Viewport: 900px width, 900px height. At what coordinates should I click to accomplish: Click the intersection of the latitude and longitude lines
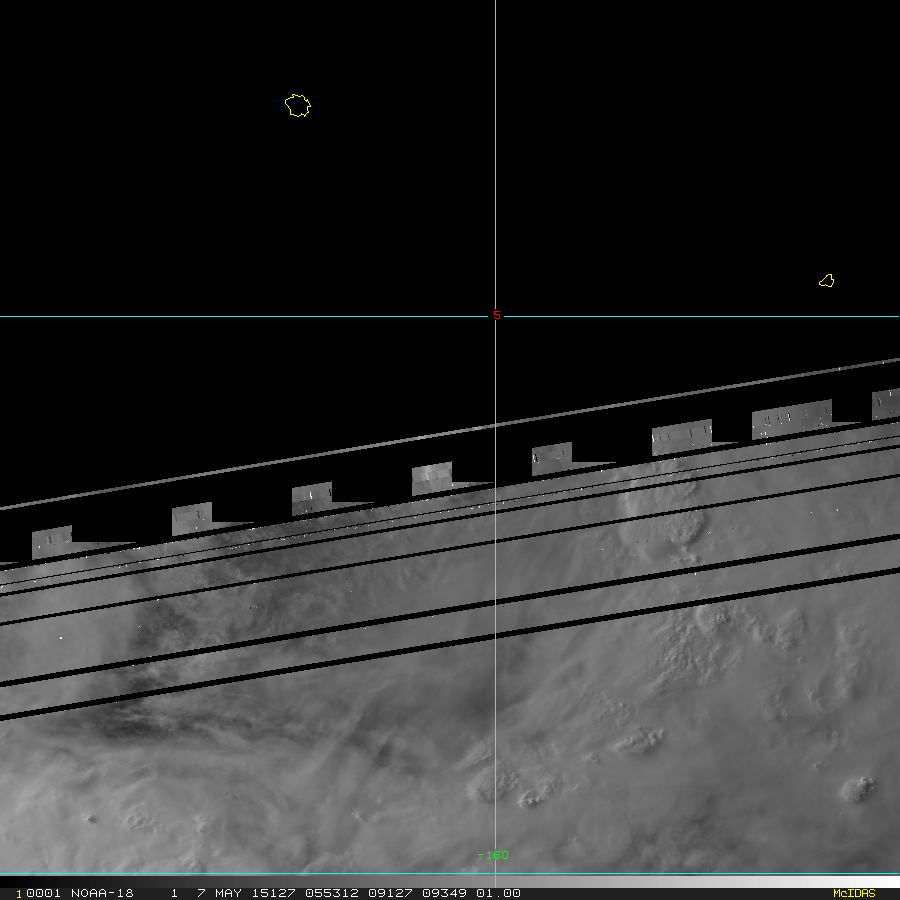point(495,316)
